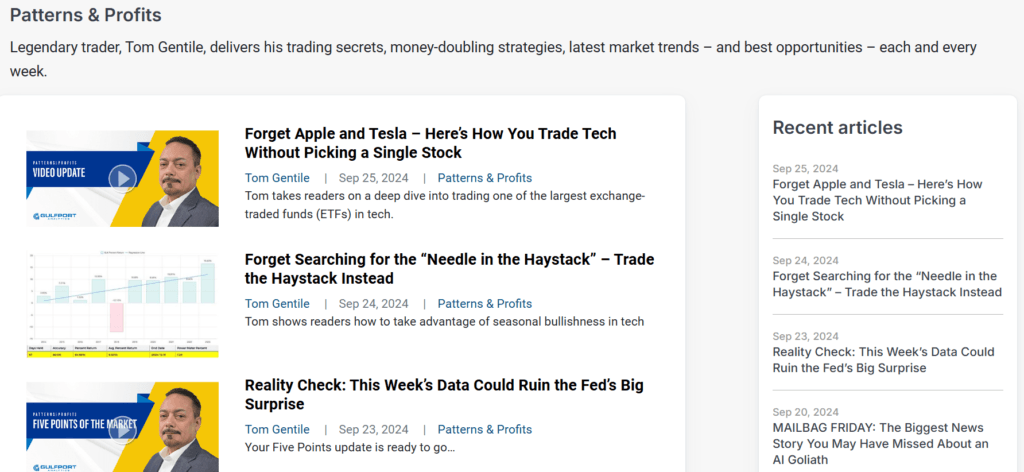Click play icon on Video Update thumbnail
The width and height of the screenshot is (1024, 472).
pos(122,179)
